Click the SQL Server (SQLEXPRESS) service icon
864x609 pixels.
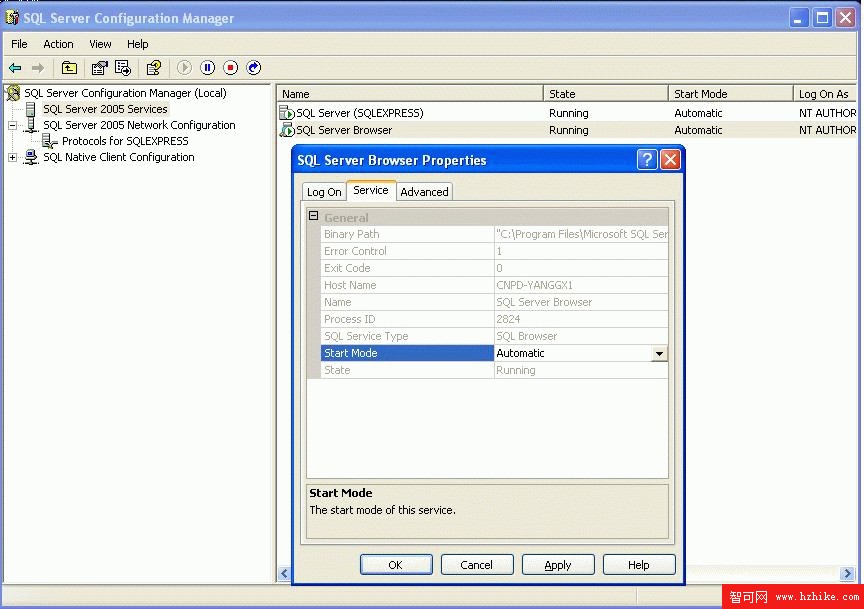(x=287, y=113)
